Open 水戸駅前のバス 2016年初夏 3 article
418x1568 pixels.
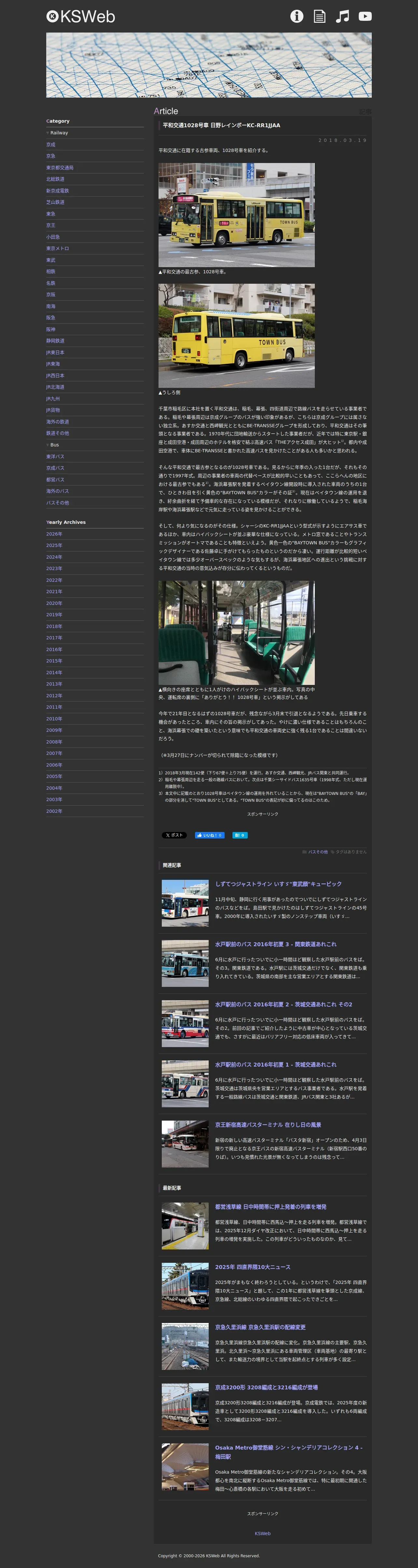click(275, 944)
